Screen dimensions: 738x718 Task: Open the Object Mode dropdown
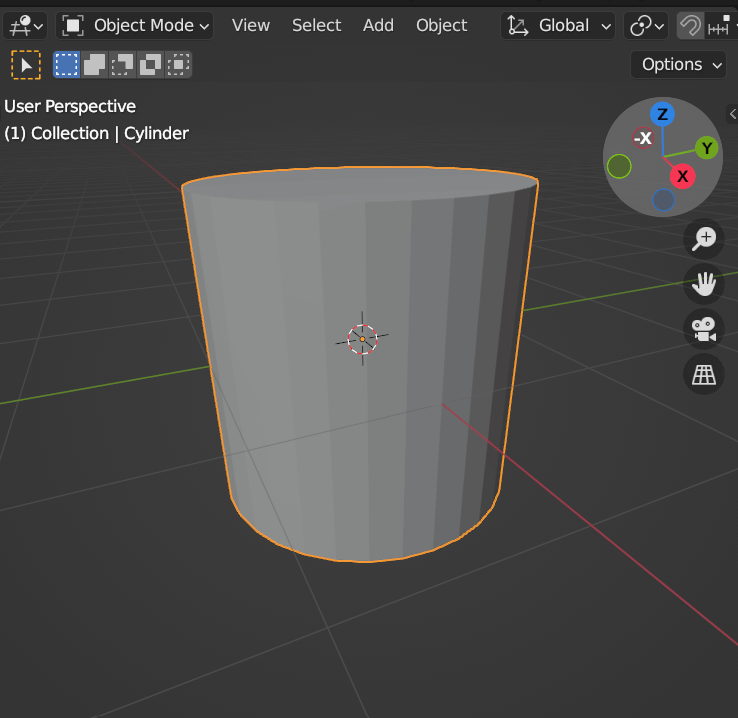click(x=135, y=25)
